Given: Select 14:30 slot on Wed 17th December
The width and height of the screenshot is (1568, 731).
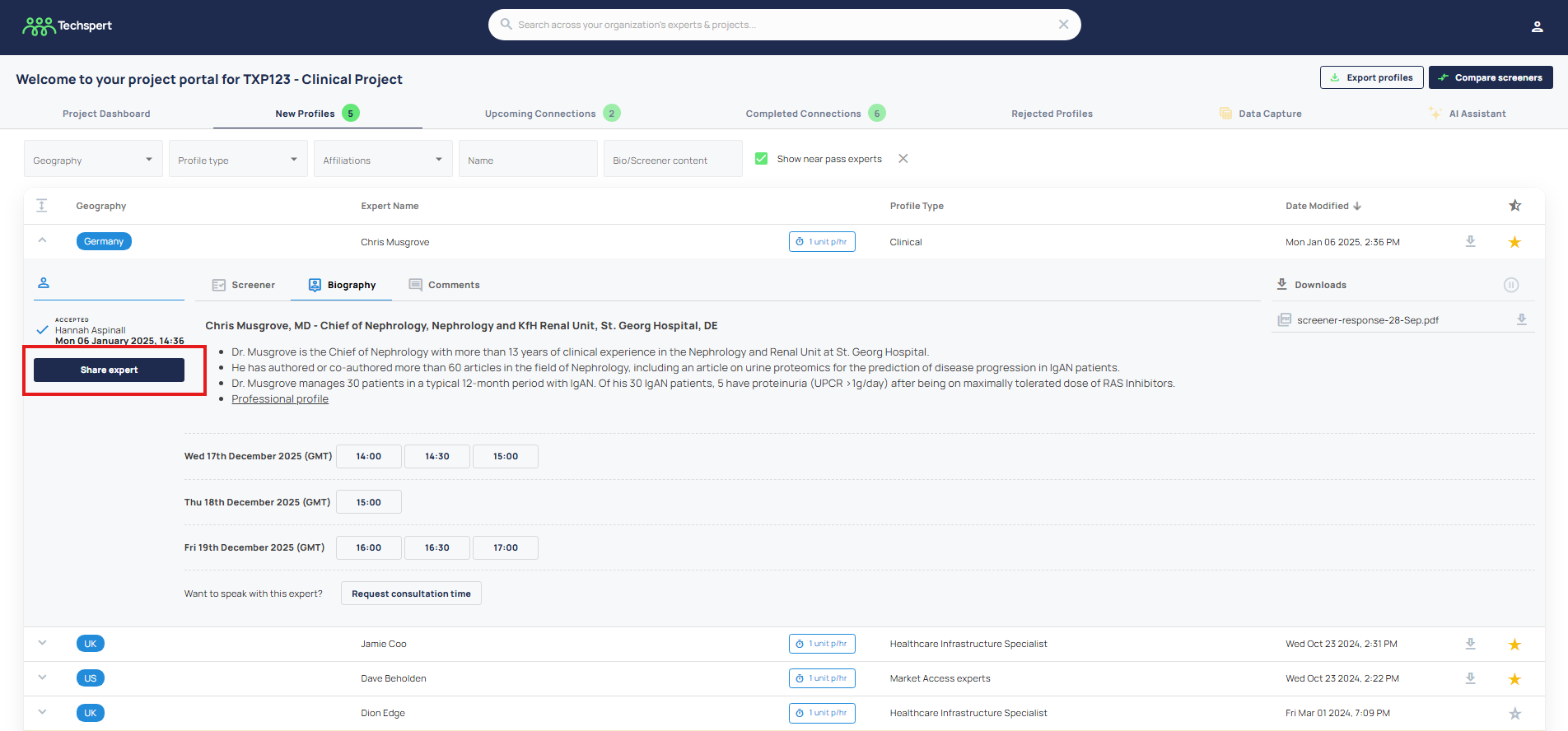Looking at the screenshot, I should 437,456.
